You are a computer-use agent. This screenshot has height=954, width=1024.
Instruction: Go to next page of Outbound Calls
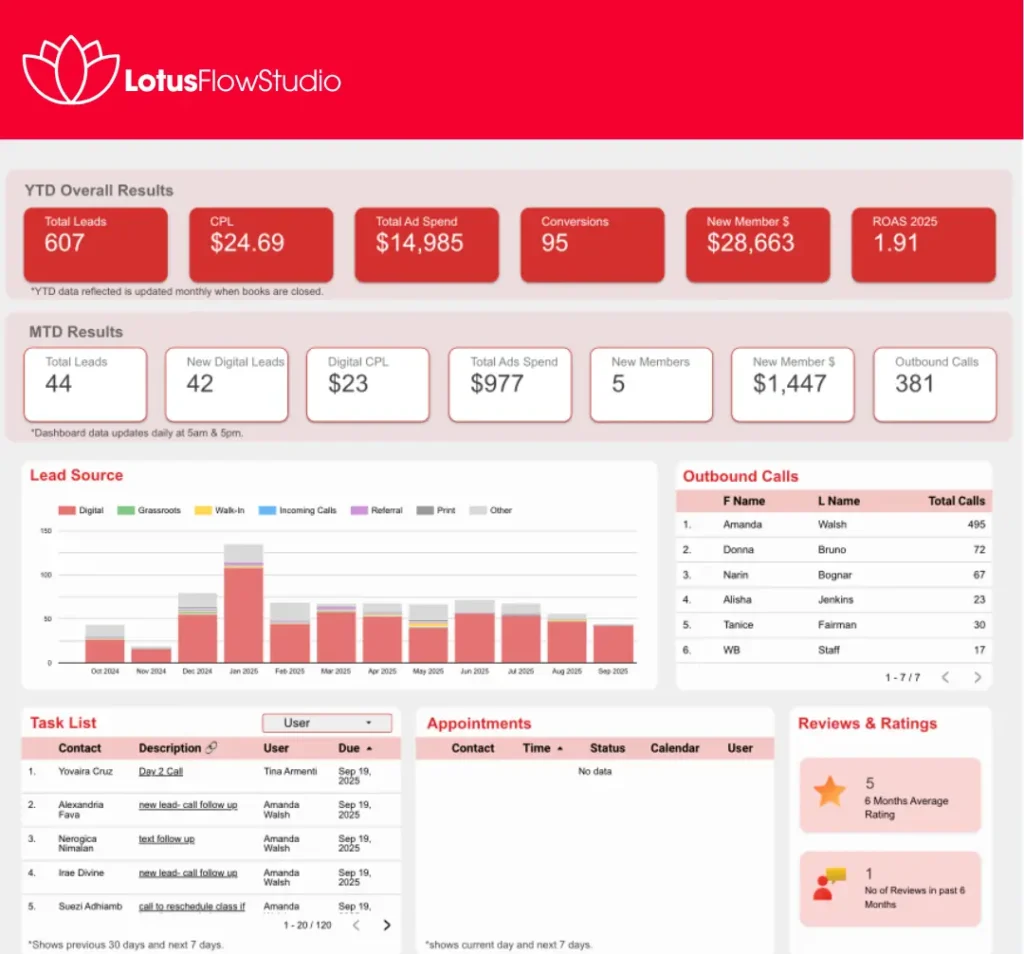[977, 677]
